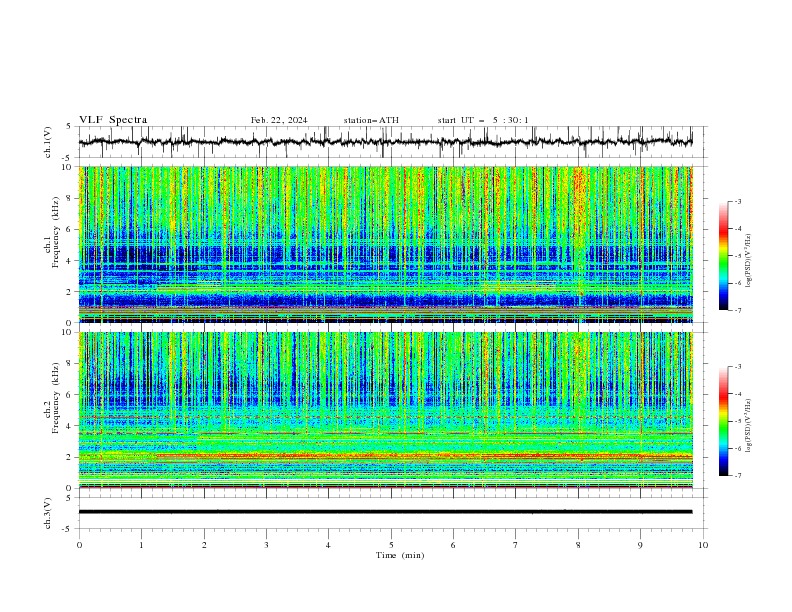Click the time axis tick label "10"
Viewport: 792px width, 612px height.
pos(703,545)
